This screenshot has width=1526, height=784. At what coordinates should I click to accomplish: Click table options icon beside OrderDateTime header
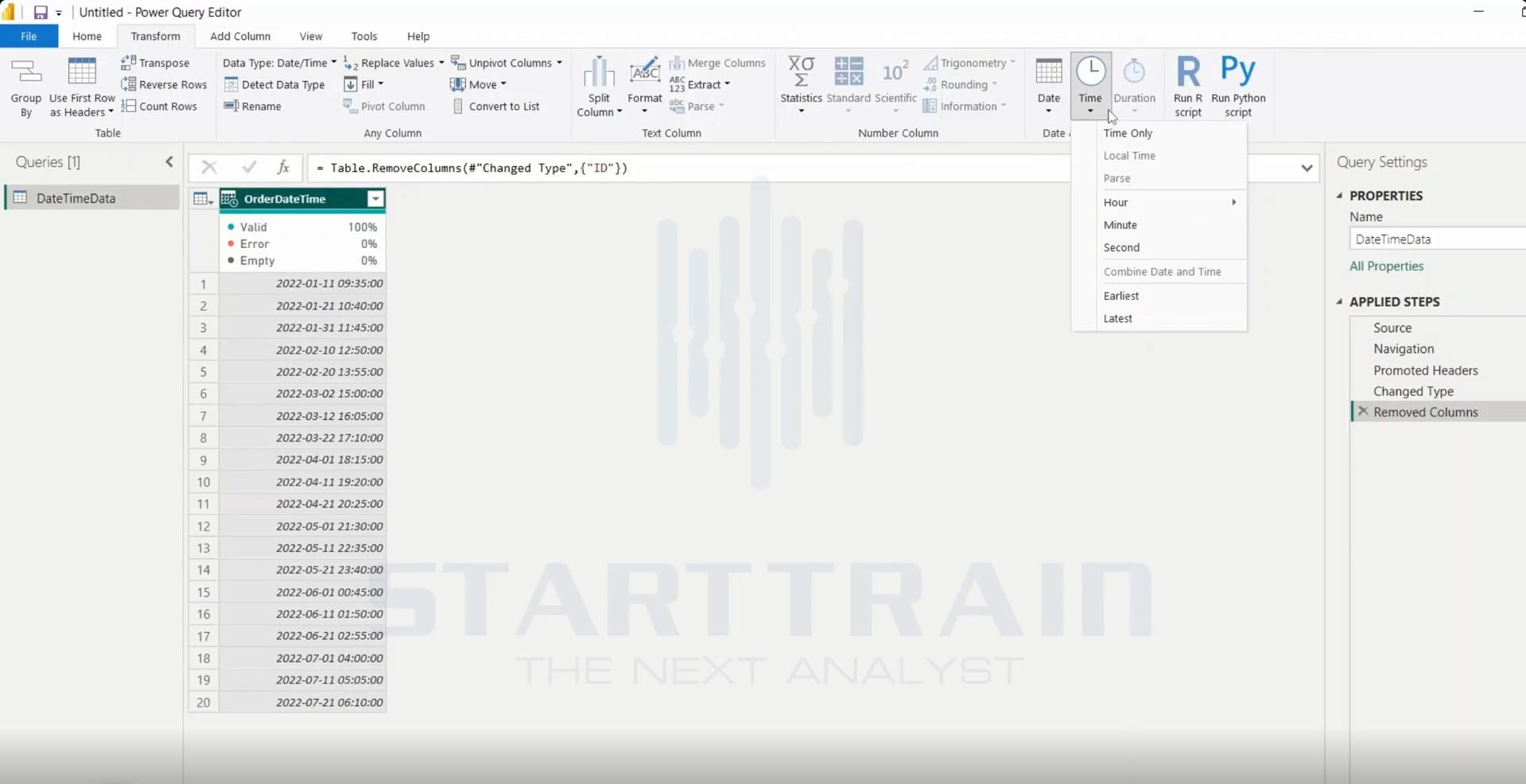click(x=204, y=199)
